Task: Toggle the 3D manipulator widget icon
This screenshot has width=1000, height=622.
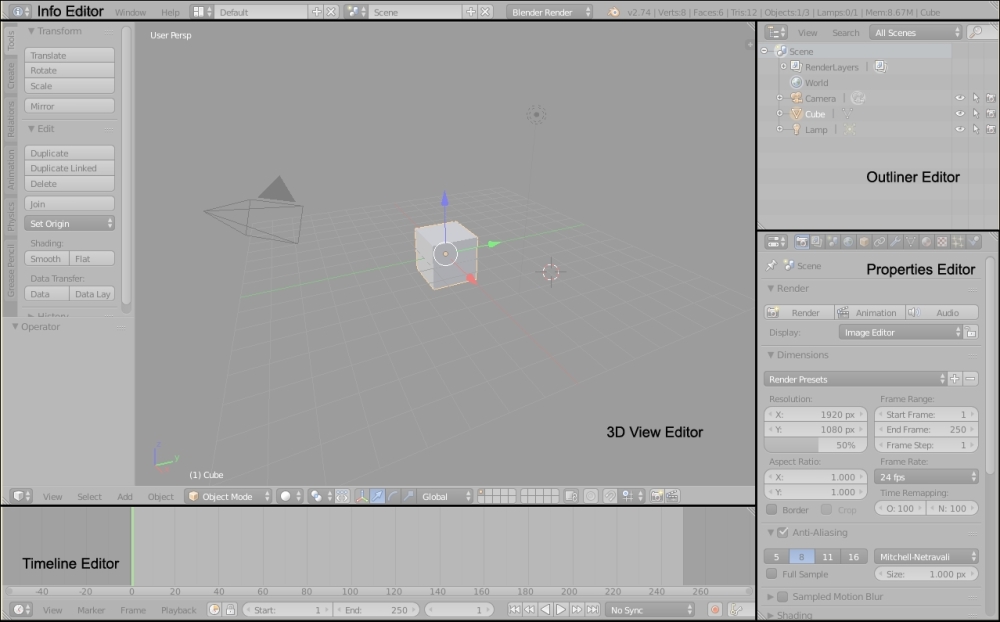Action: pyautogui.click(x=362, y=496)
